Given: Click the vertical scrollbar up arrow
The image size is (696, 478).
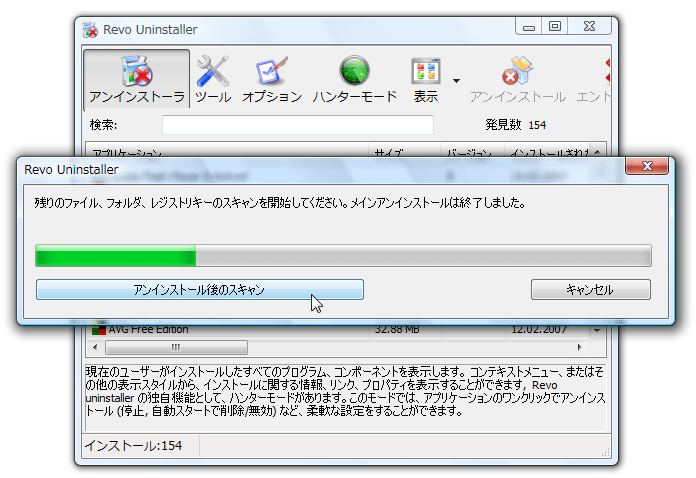Looking at the screenshot, I should point(597,152).
